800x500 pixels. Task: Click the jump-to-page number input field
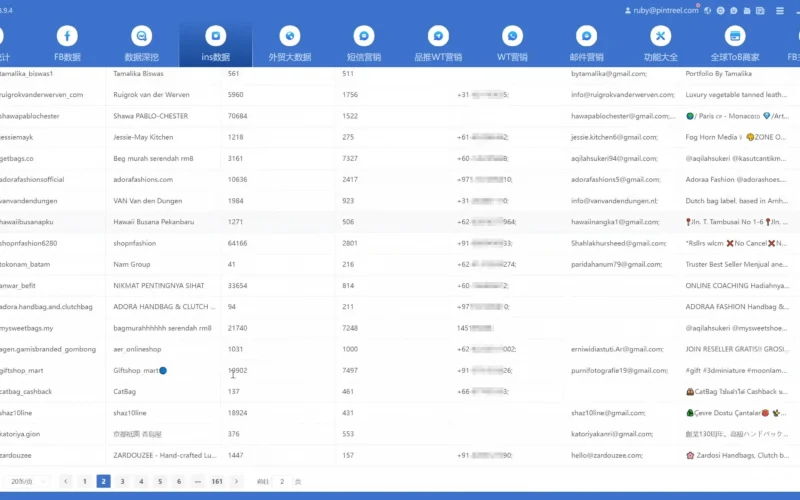pyautogui.click(x=282, y=481)
